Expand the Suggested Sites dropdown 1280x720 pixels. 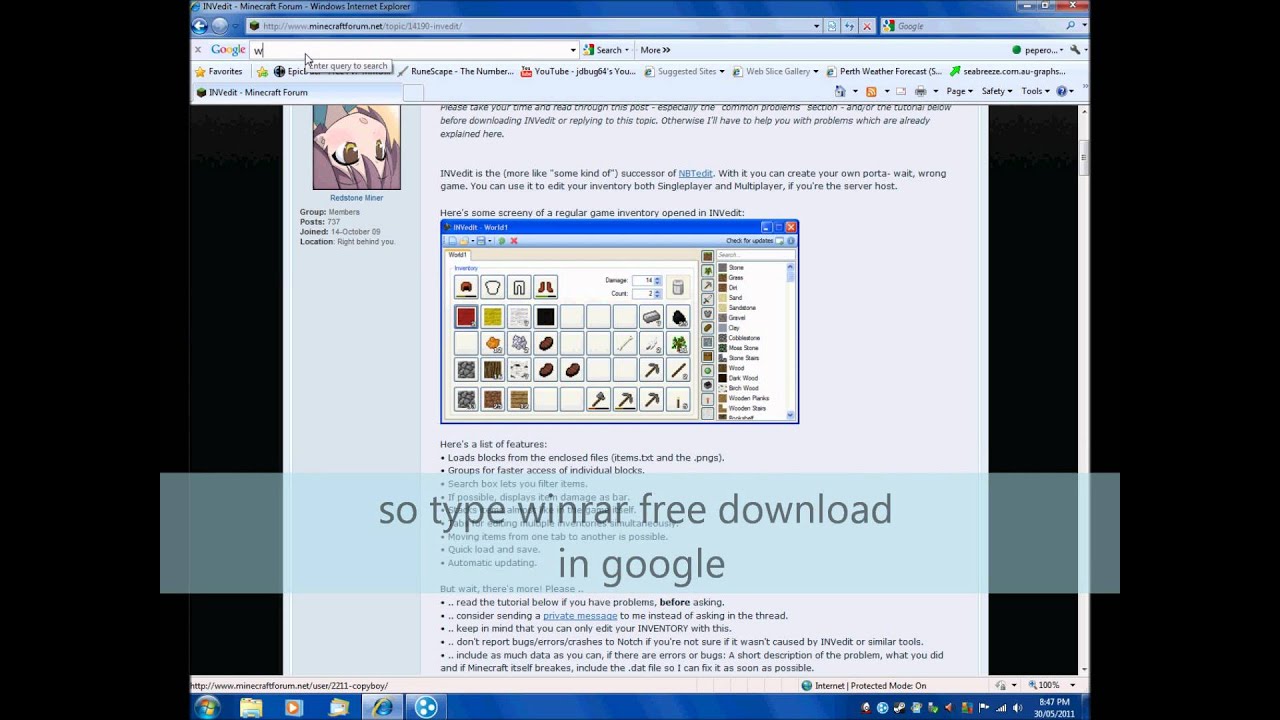(x=723, y=71)
